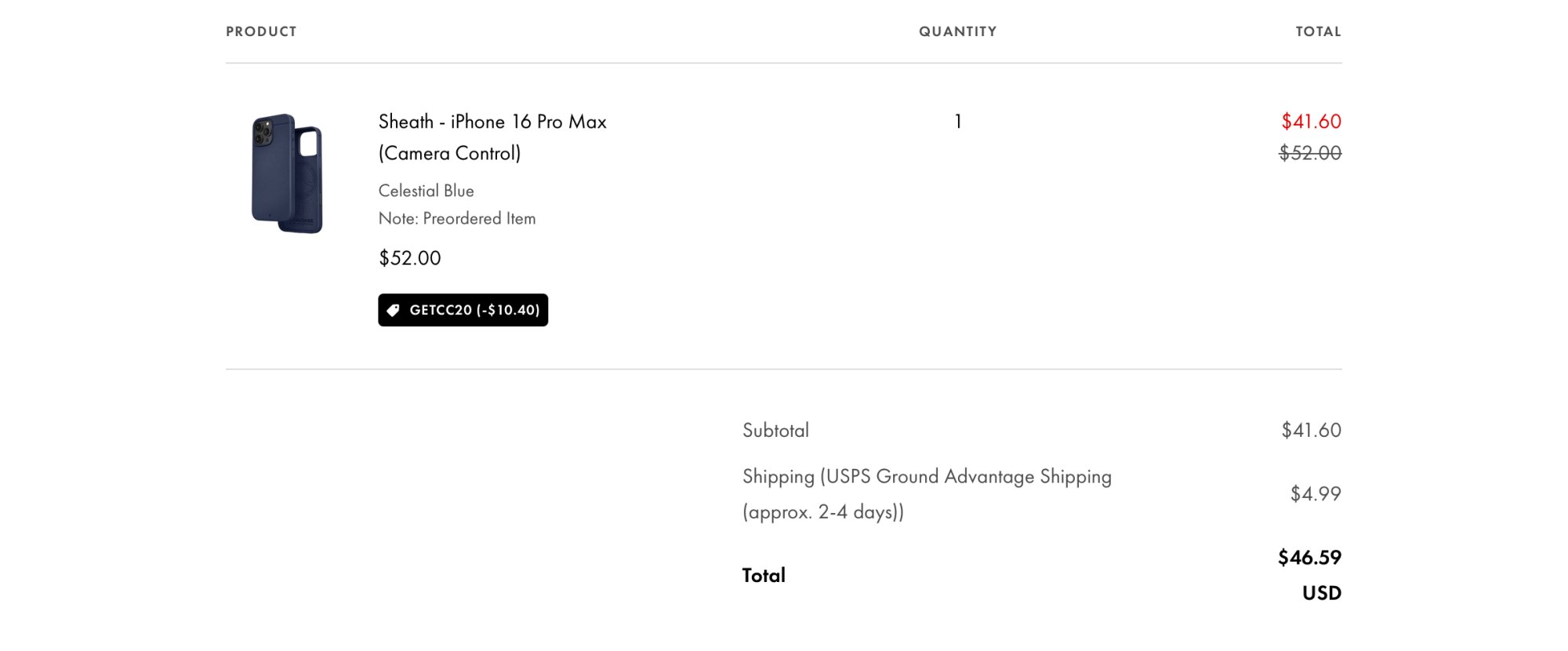Click the PRODUCT column header
Viewport: 1568px width, 651px height.
(261, 31)
